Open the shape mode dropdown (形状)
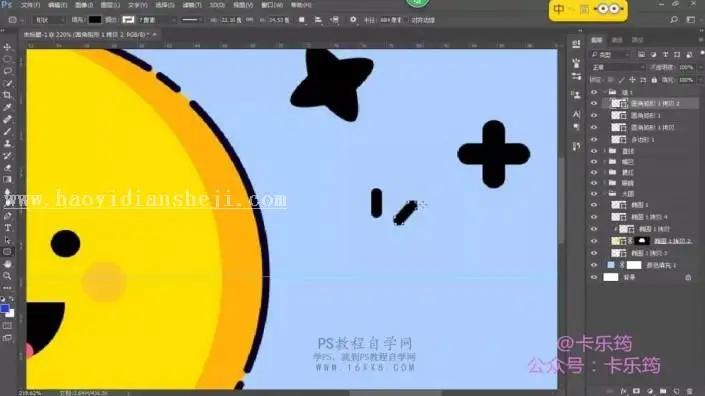 tap(48, 20)
